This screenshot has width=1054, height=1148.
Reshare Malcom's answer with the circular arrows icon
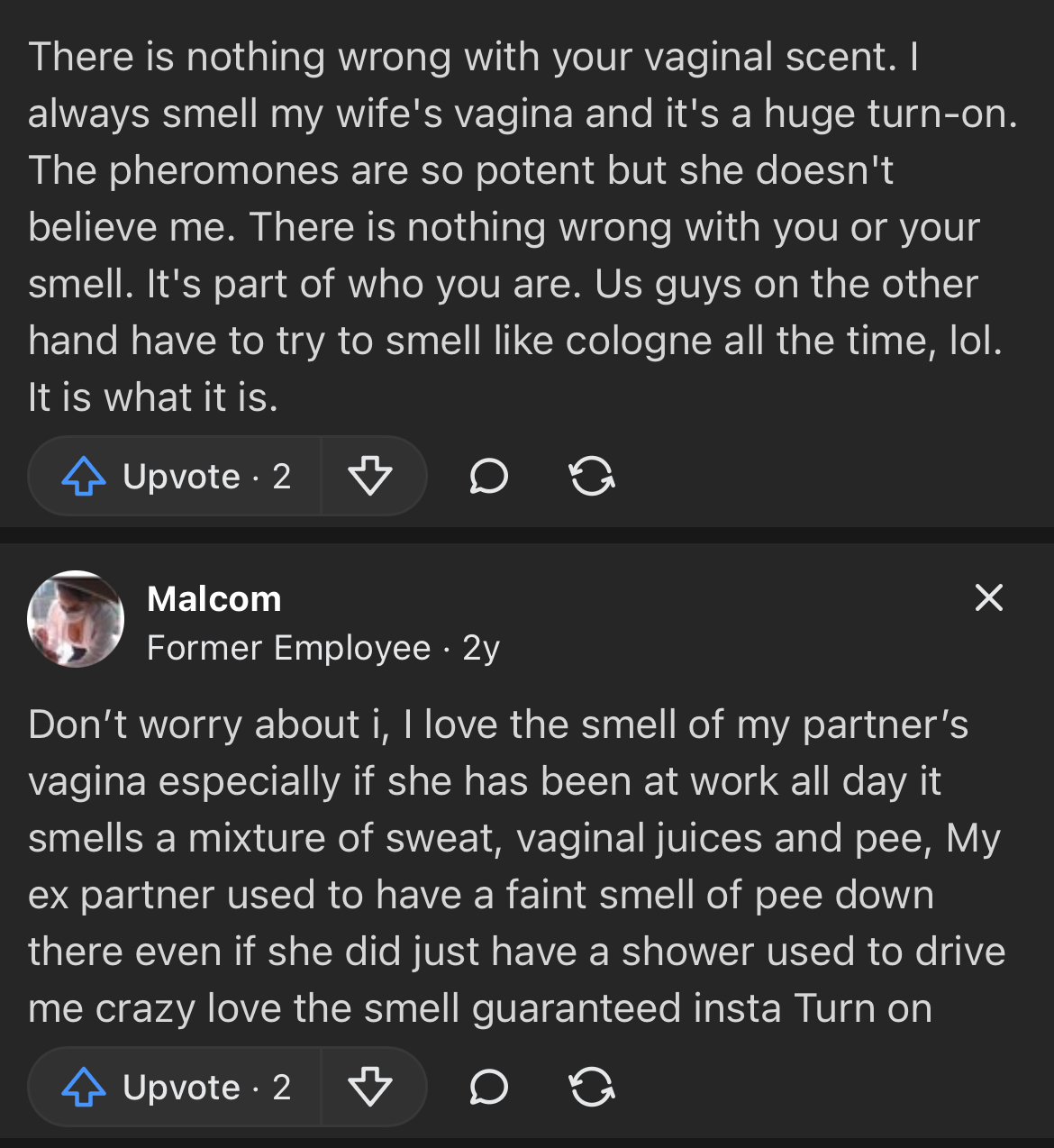(x=592, y=1087)
